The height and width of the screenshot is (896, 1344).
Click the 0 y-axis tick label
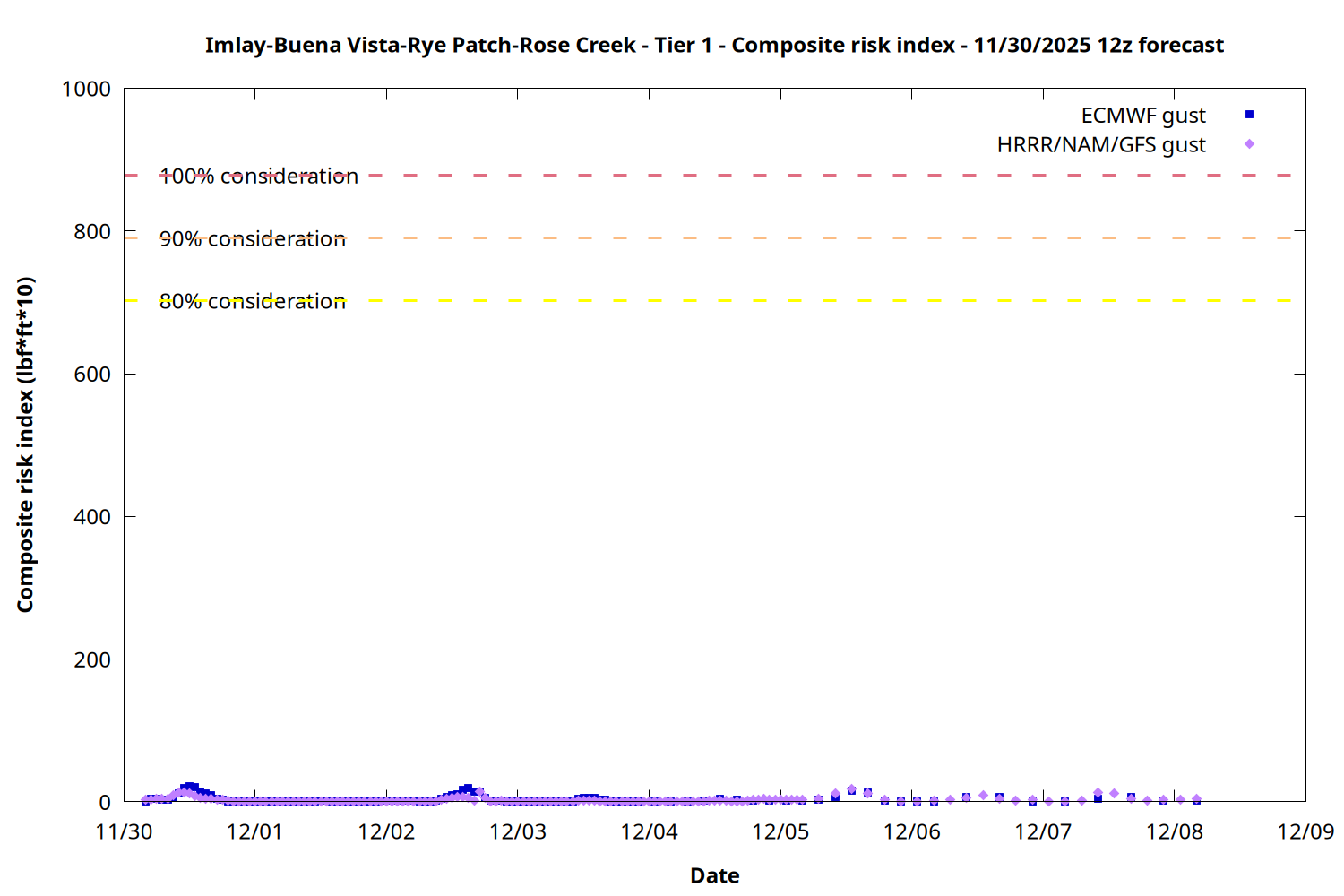105,802
